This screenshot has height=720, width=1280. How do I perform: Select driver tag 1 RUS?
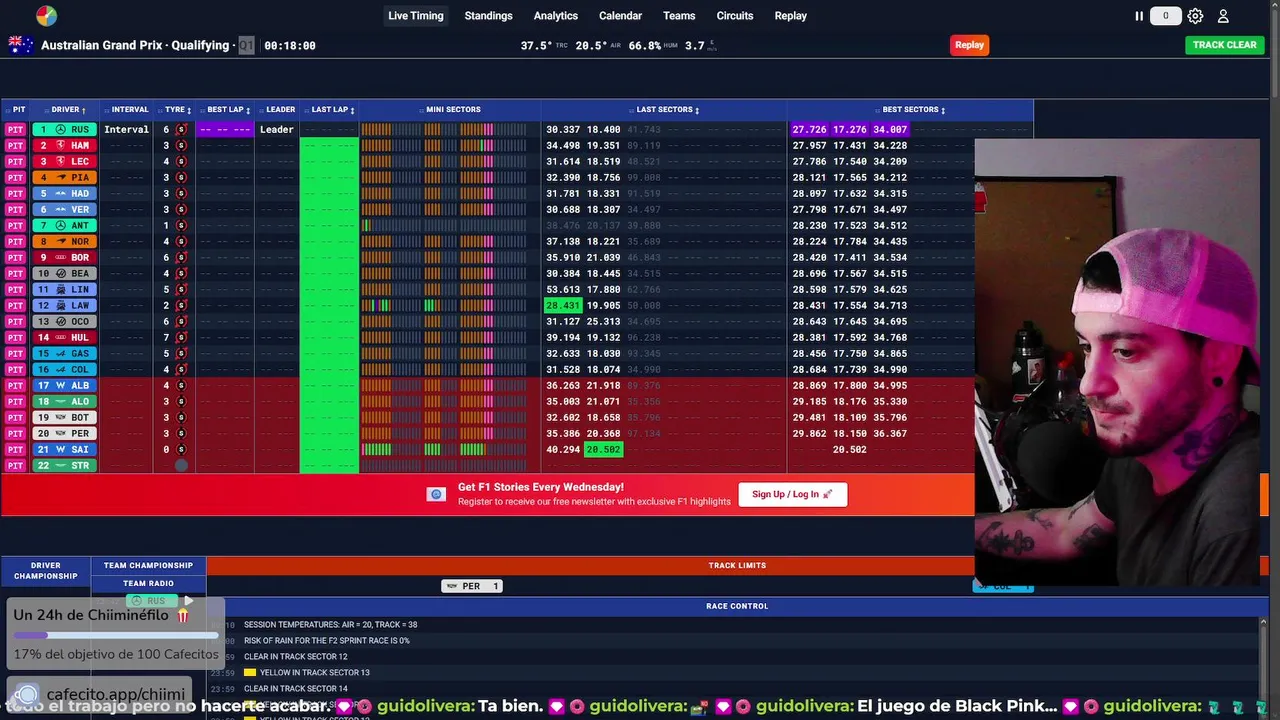click(65, 130)
